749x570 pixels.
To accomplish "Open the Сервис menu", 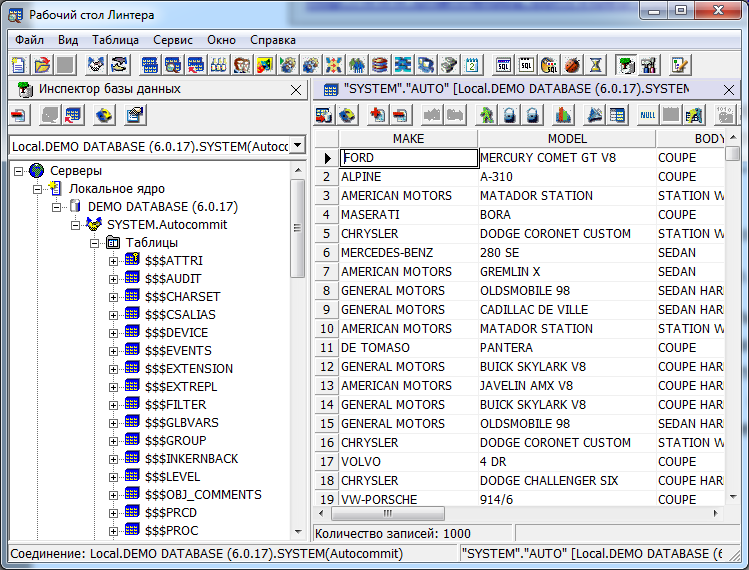I will (173, 40).
